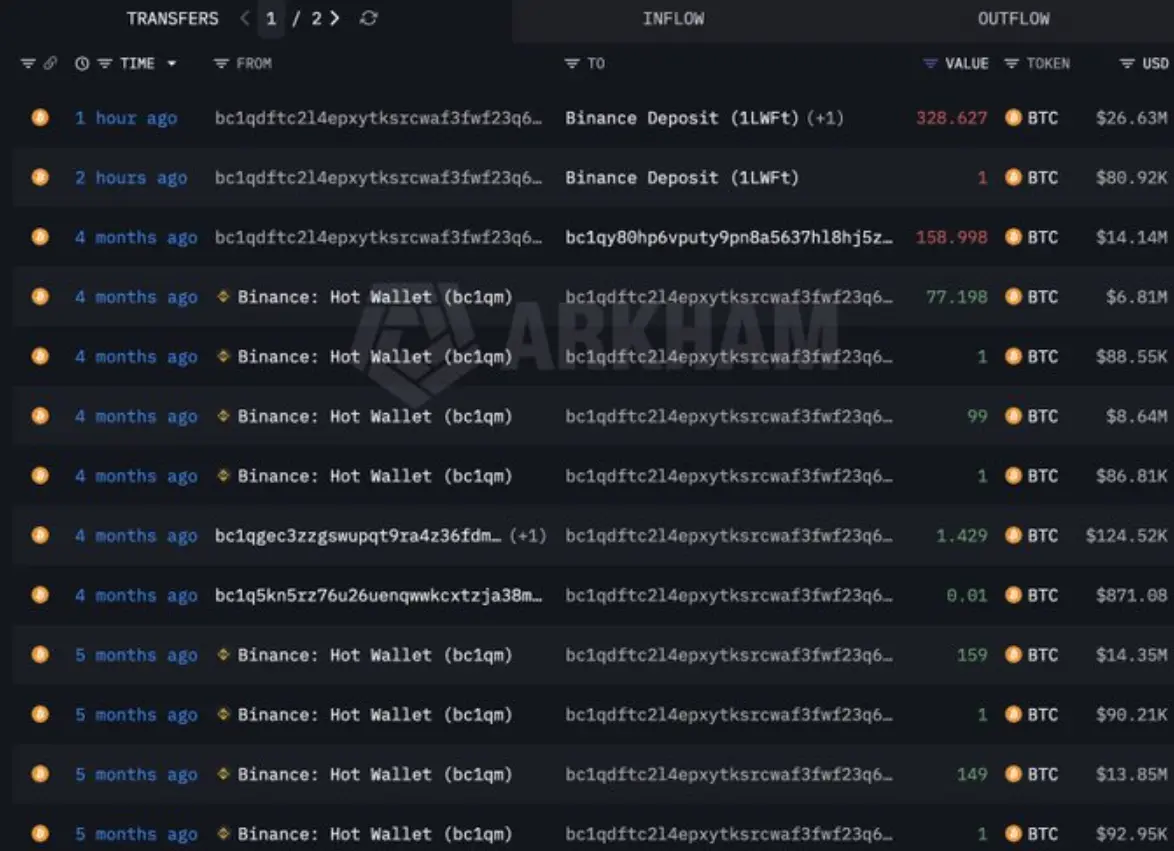This screenshot has height=851, width=1174.
Task: Expand the (+1) next to Binance Deposit
Action: pos(825,118)
